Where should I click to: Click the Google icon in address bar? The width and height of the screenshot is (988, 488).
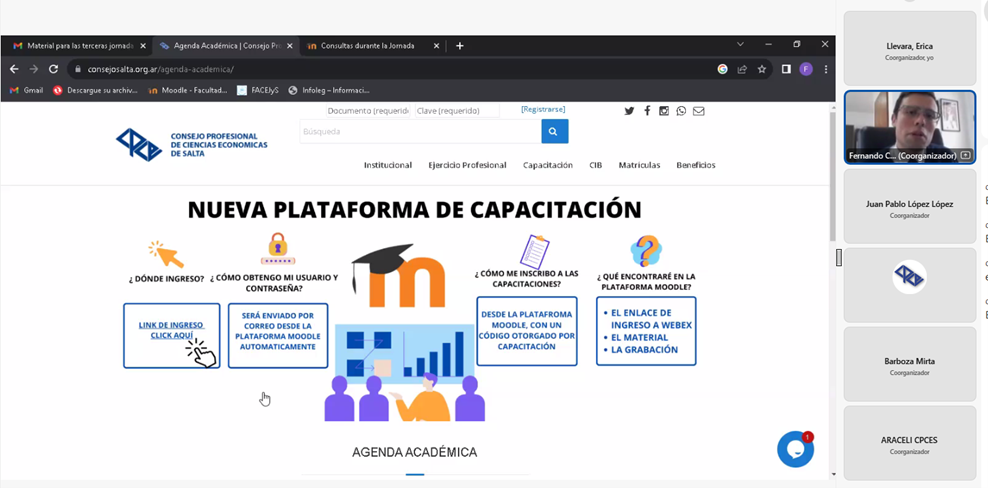point(722,69)
